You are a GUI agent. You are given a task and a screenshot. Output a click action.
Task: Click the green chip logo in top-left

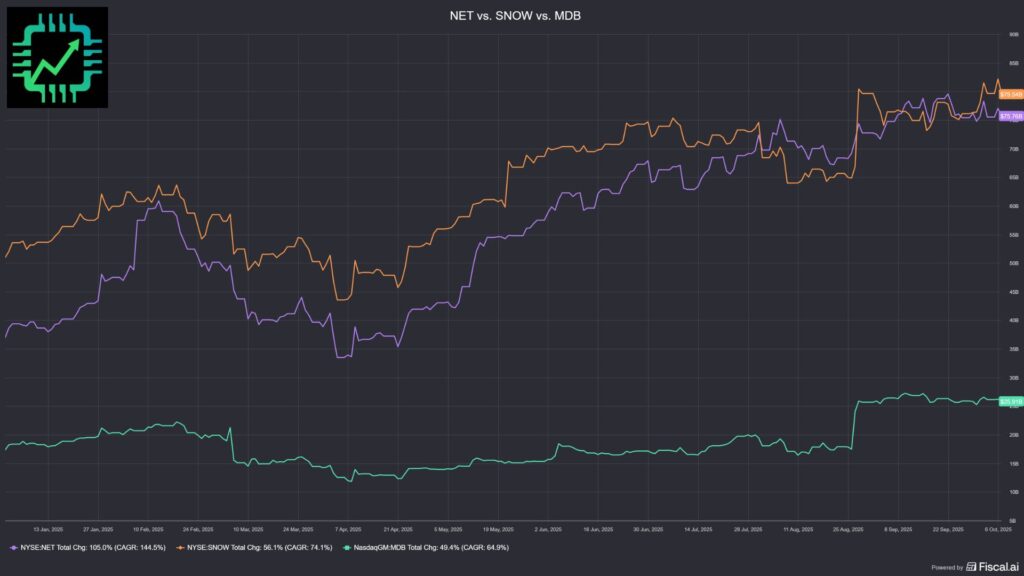pos(57,57)
